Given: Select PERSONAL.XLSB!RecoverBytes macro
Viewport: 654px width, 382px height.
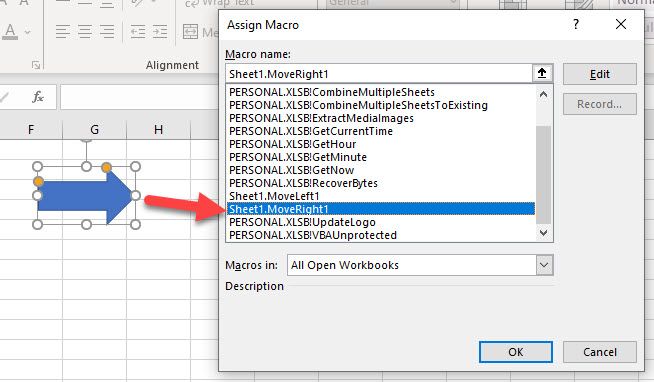Looking at the screenshot, I should (x=303, y=183).
